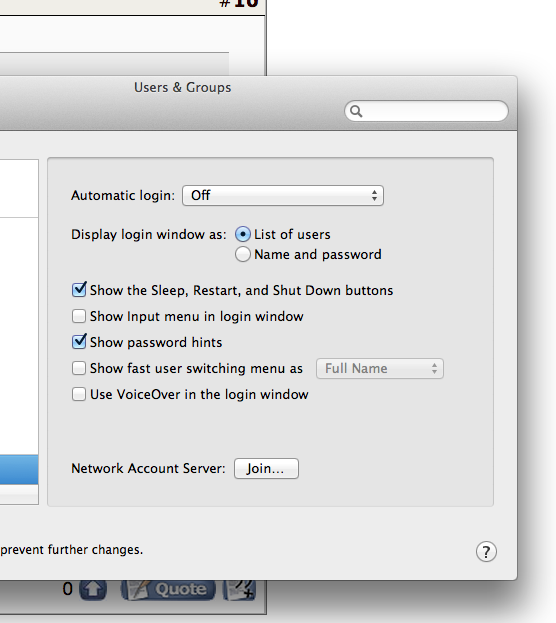Screen dimensions: 556x623
Task: Open the Full Name dropdown
Action: (x=380, y=368)
